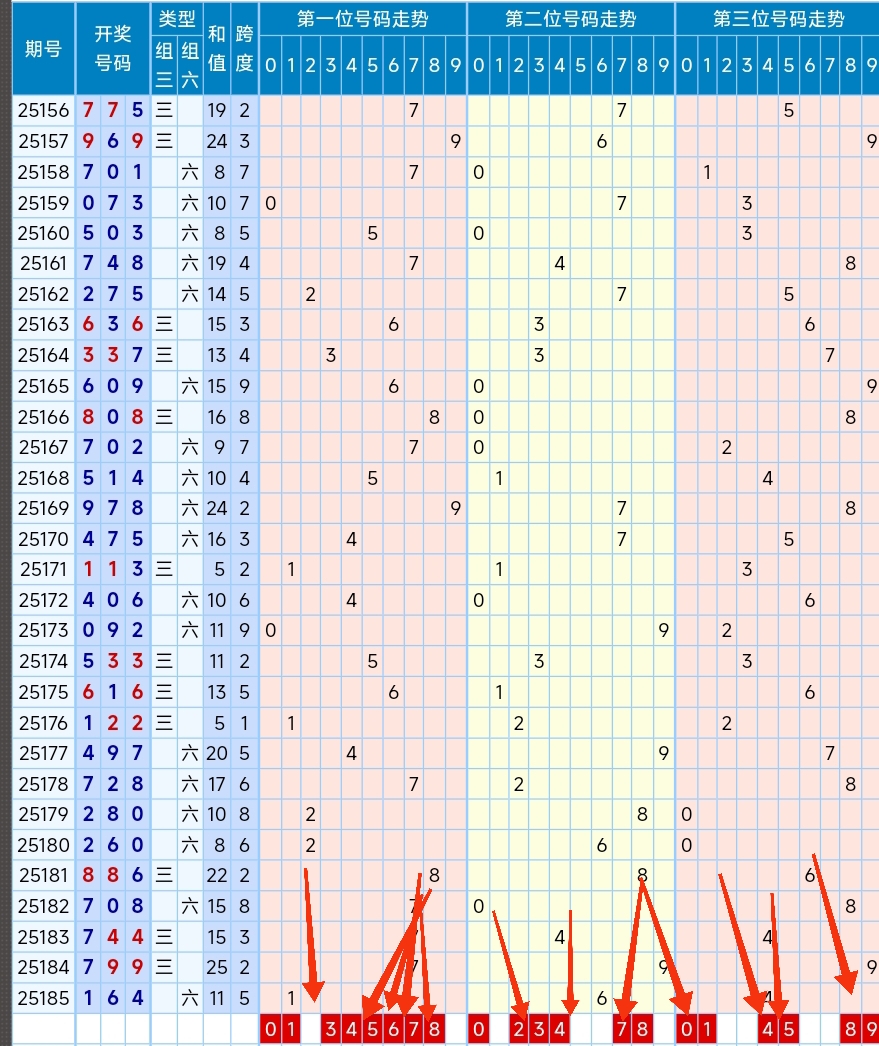Screen dimensions: 879x1046
Task: Select issue number 25166
Action: pyautogui.click(x=43, y=417)
